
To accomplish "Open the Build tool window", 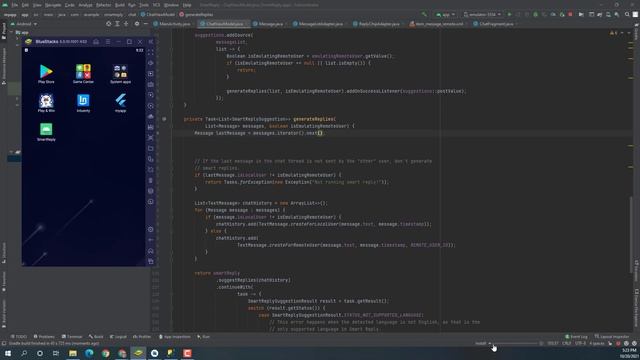I will (x=96, y=337).
